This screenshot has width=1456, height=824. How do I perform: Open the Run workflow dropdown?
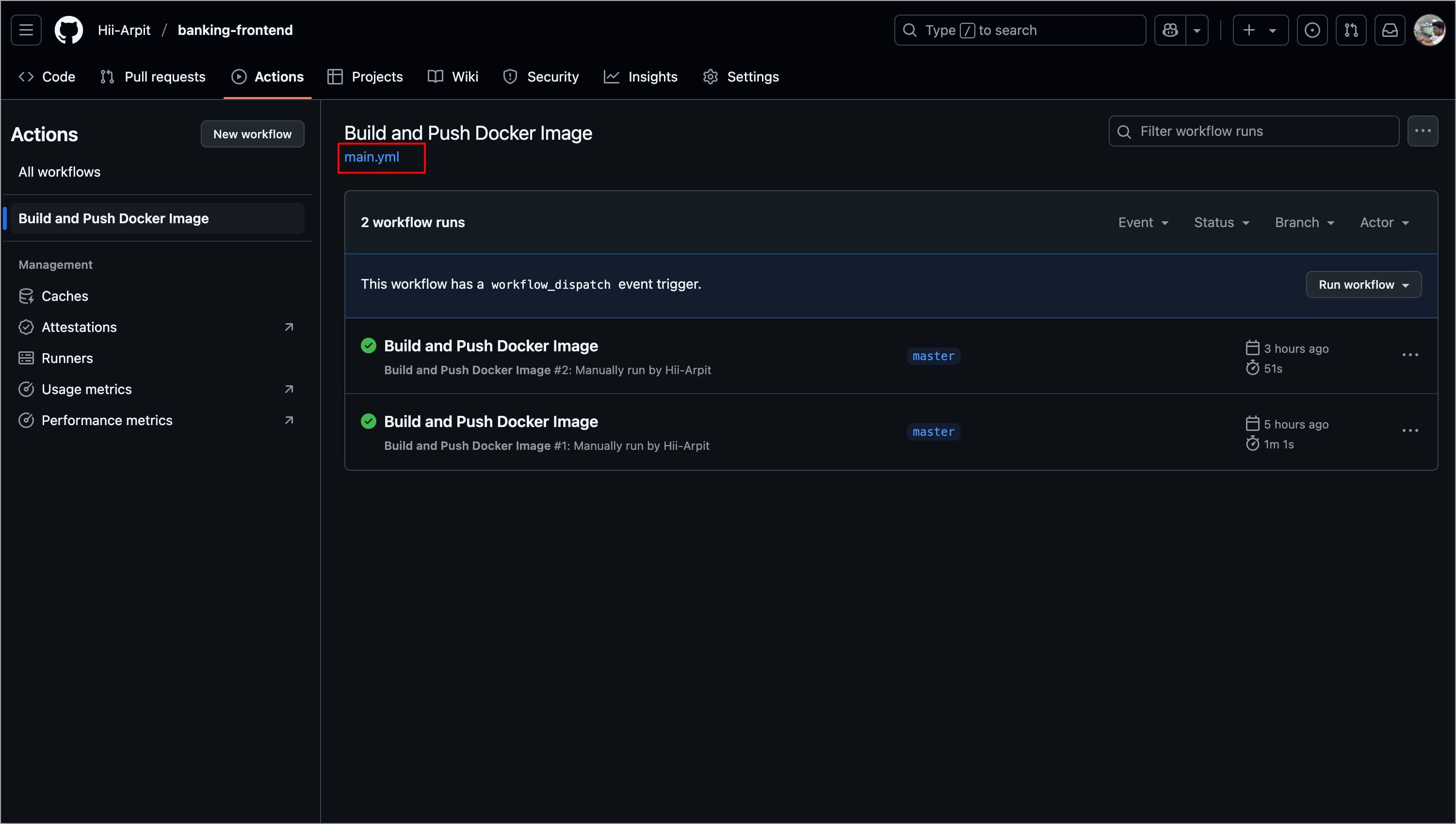tap(1363, 285)
